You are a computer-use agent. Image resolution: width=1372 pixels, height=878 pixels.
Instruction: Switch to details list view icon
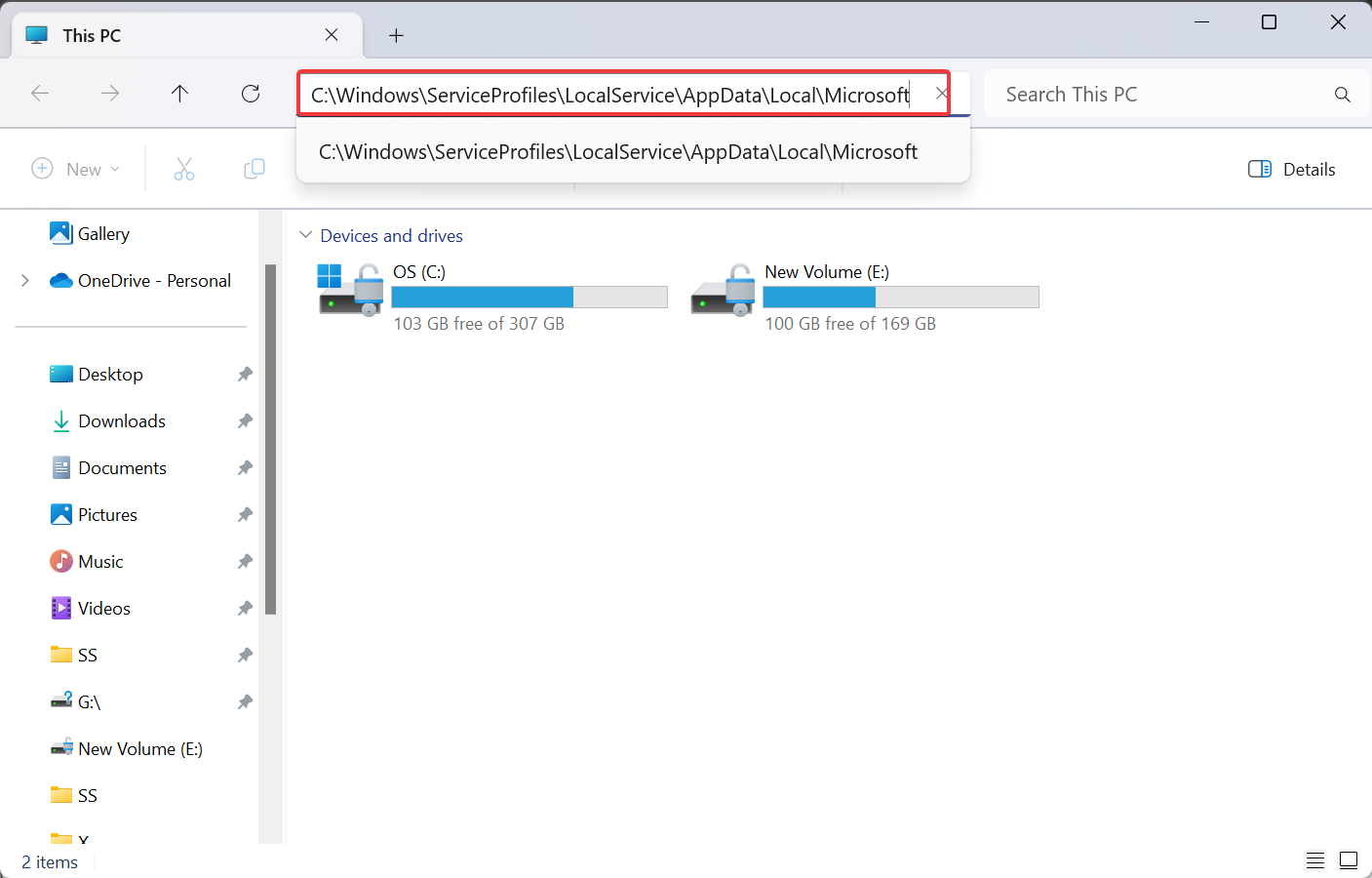1315,860
